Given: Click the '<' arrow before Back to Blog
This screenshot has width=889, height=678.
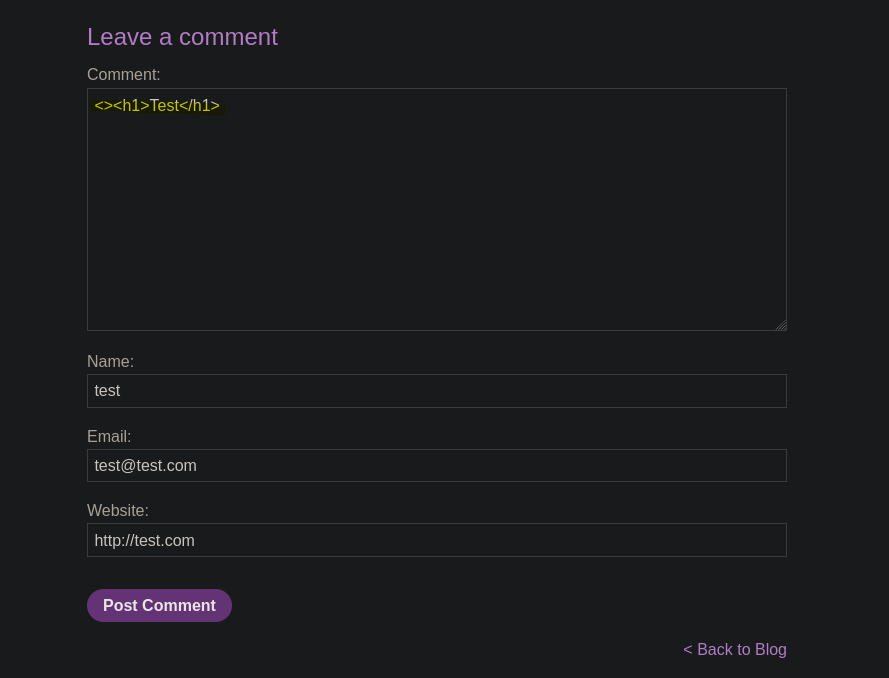Looking at the screenshot, I should [688, 650].
